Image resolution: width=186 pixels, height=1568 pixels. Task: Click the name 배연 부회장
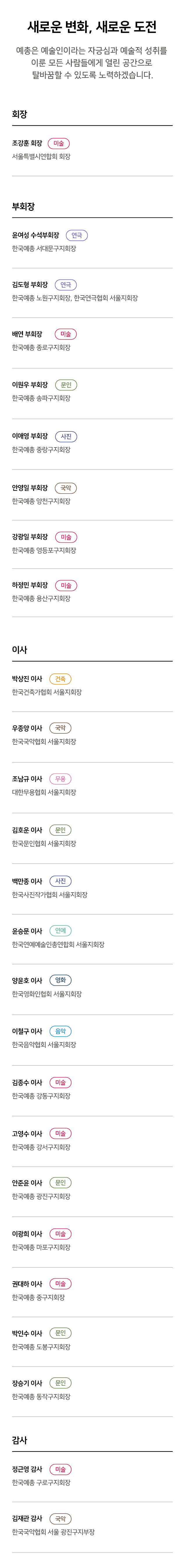pos(27,334)
